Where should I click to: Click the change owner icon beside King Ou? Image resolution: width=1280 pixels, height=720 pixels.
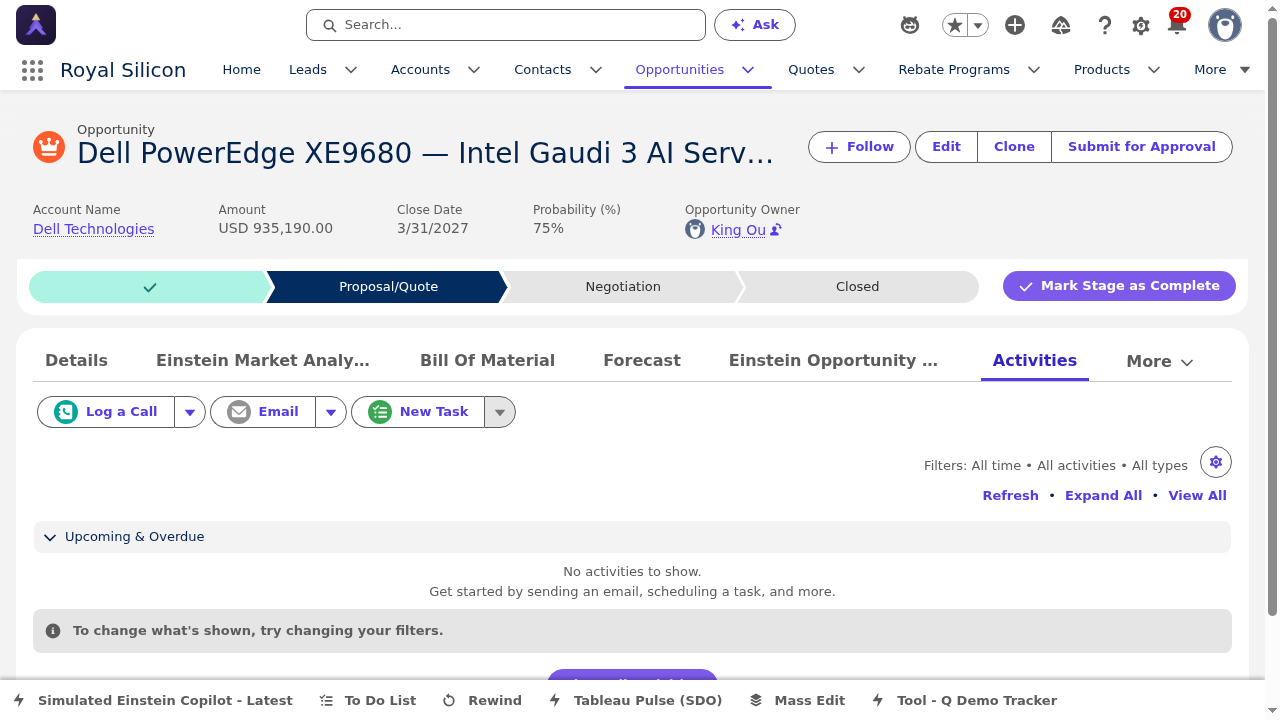coord(776,230)
